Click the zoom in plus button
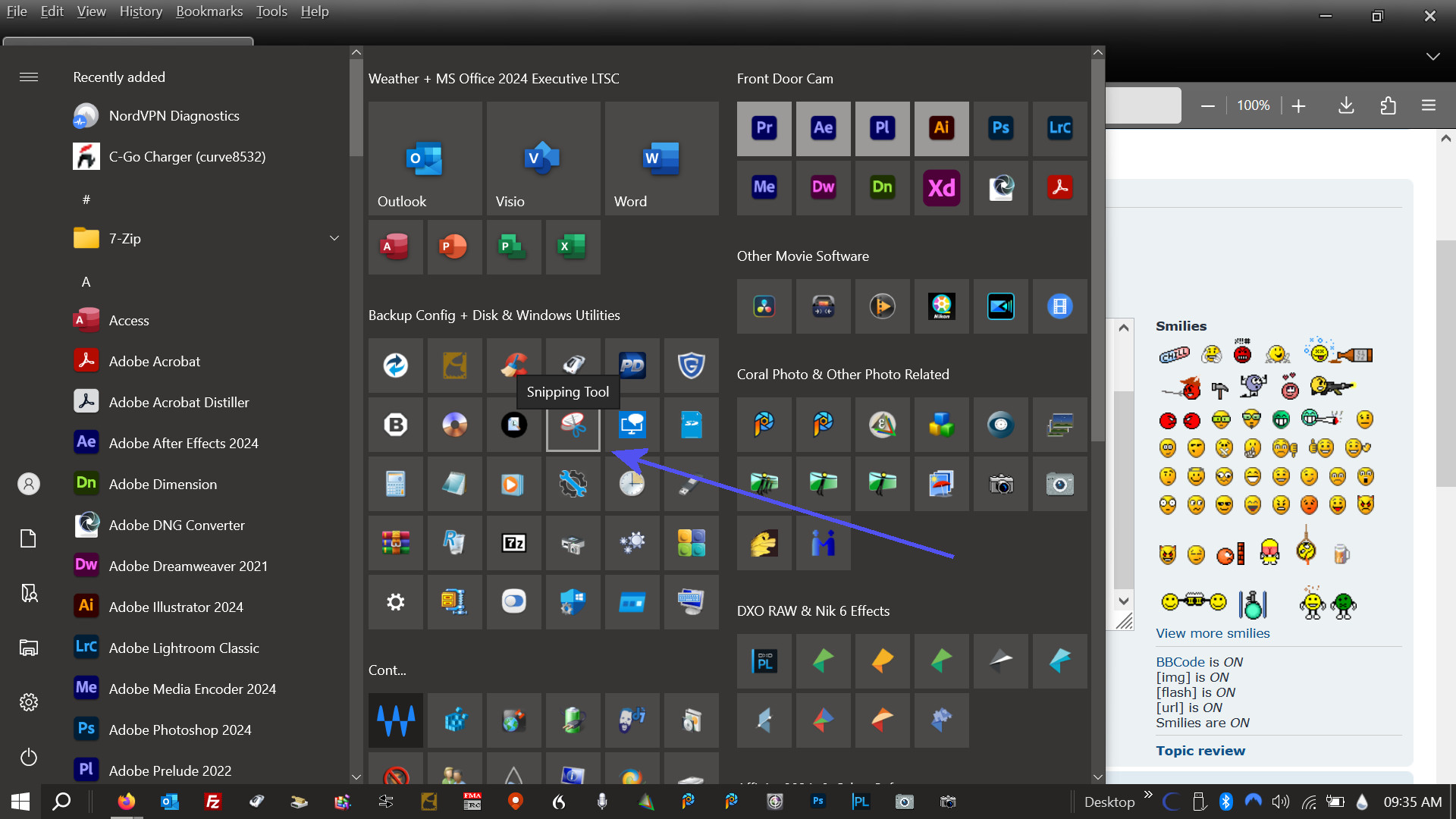This screenshot has height=819, width=1456. point(1298,106)
